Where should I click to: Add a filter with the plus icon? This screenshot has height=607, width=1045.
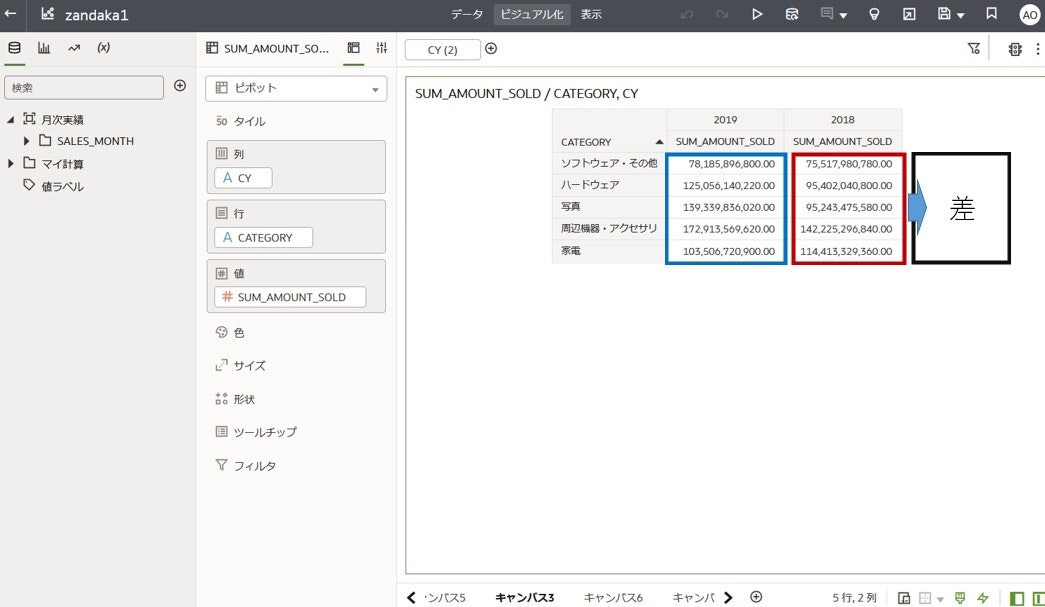(x=491, y=48)
